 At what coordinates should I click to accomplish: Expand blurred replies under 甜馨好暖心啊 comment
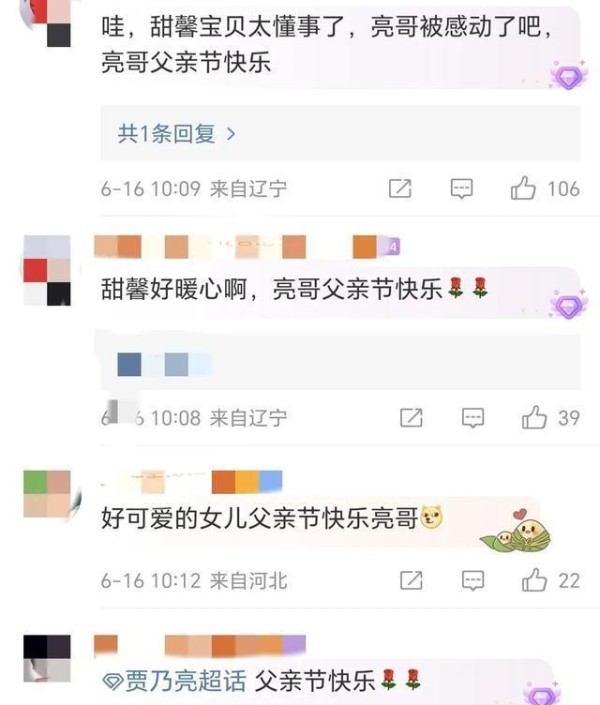pyautogui.click(x=340, y=362)
